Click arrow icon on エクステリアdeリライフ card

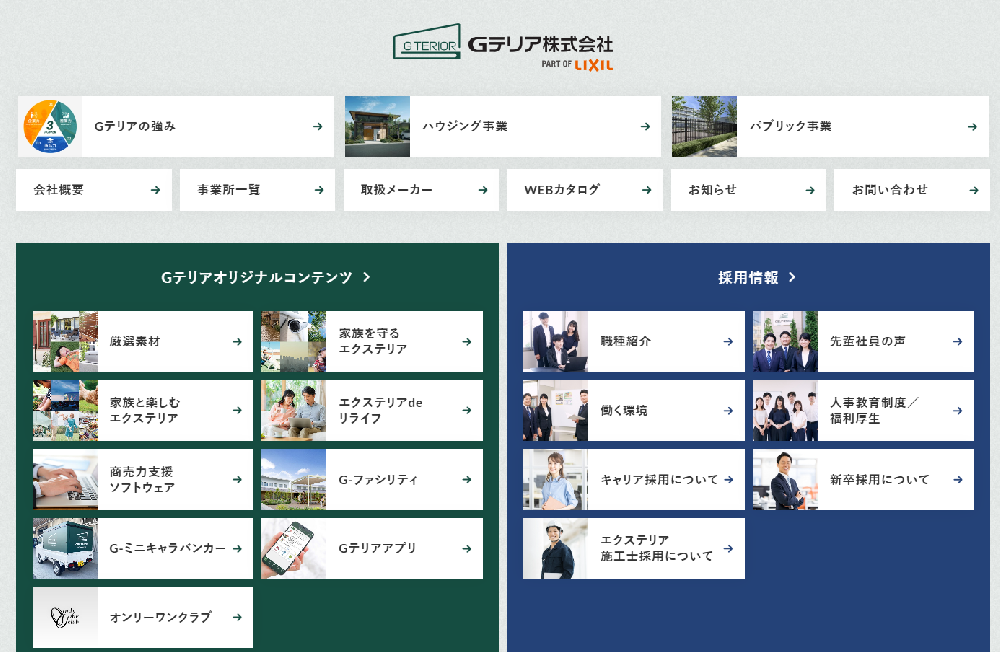point(467,410)
